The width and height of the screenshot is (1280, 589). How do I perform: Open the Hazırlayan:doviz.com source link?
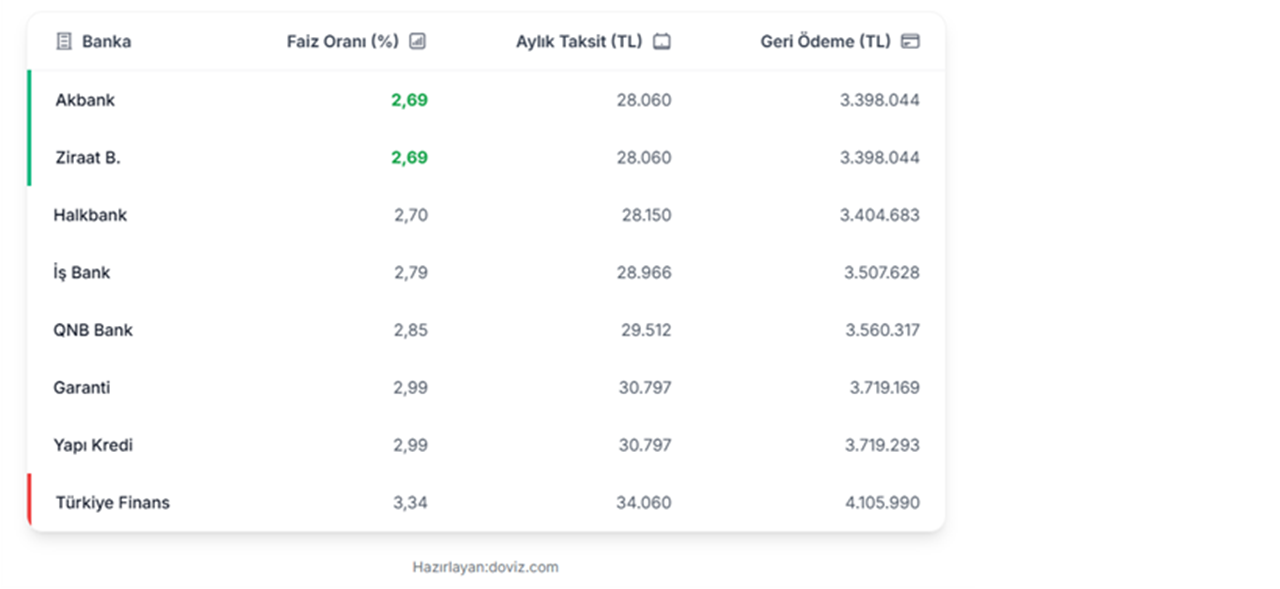(x=485, y=567)
